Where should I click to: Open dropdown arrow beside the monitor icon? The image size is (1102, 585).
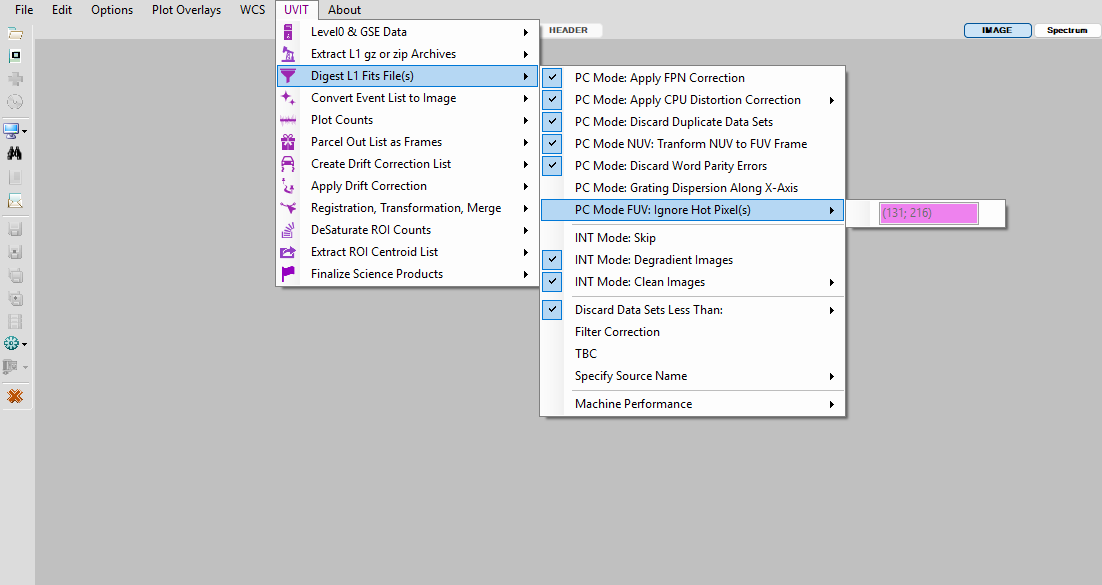click(x=25, y=131)
